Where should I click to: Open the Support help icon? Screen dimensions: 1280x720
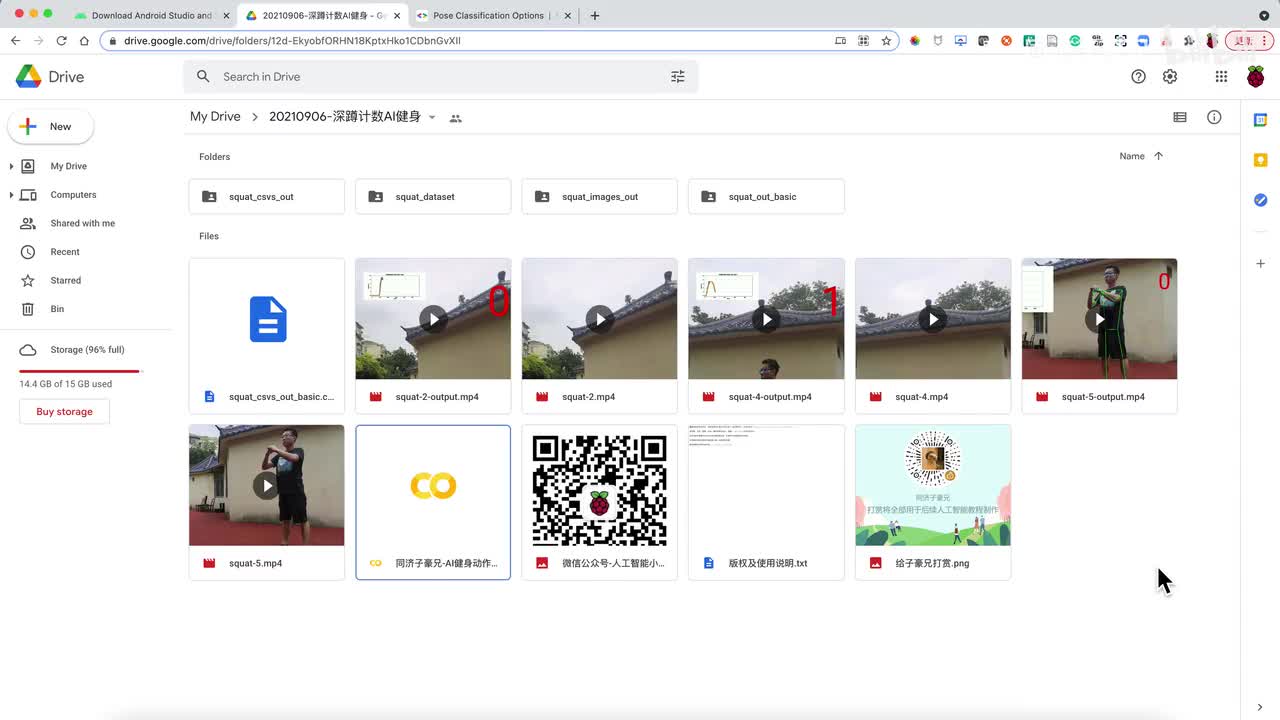tap(1138, 77)
